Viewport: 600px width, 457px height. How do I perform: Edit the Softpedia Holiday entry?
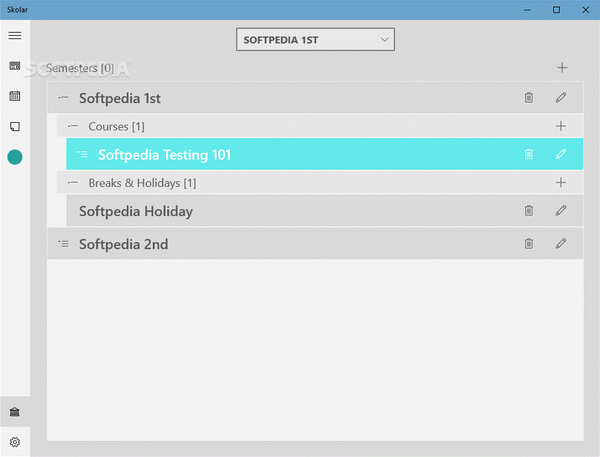click(x=561, y=210)
